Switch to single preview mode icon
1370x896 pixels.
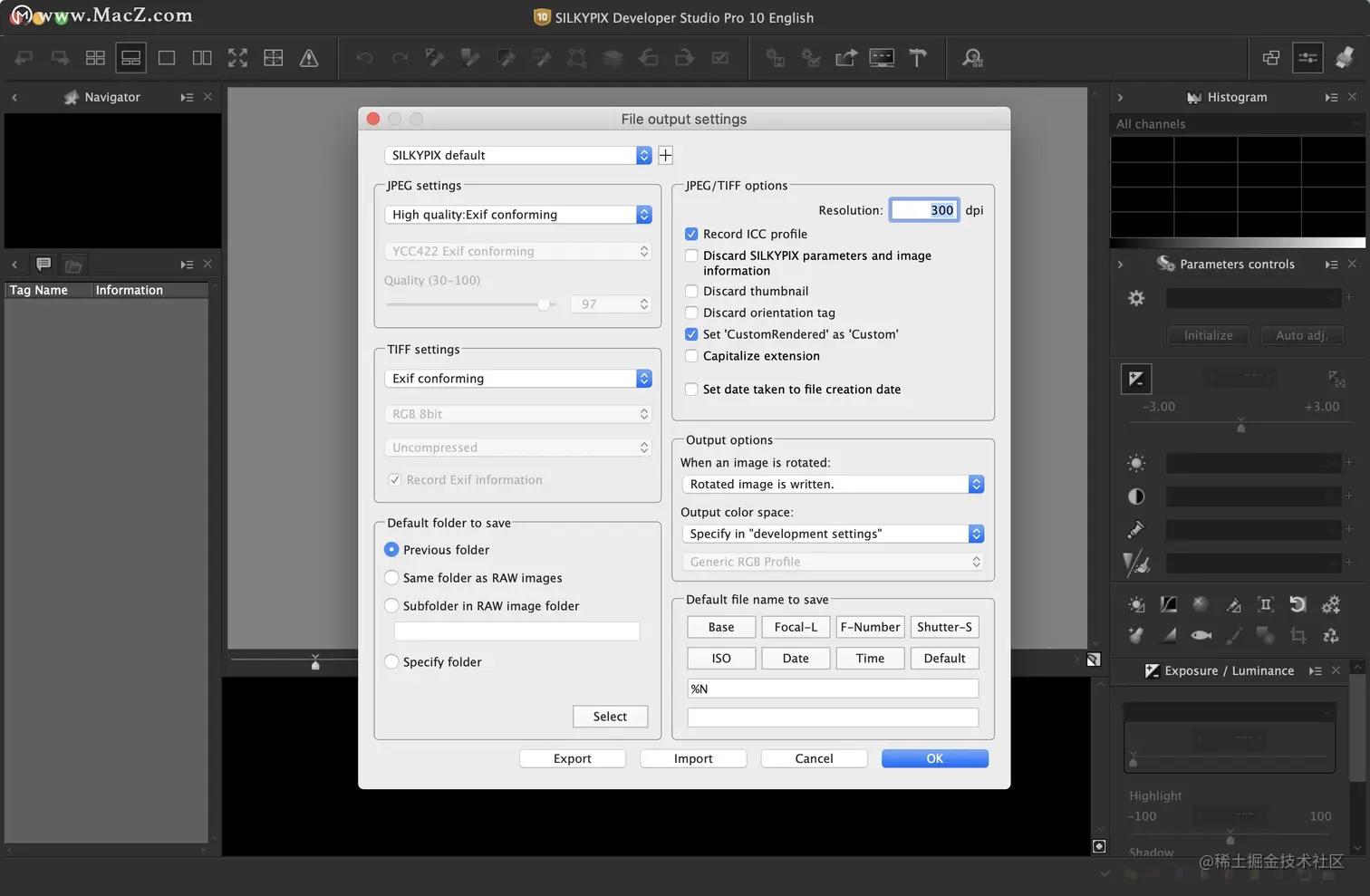[x=167, y=58]
